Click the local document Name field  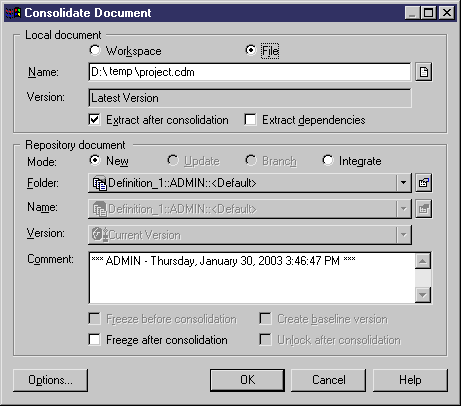(250, 72)
